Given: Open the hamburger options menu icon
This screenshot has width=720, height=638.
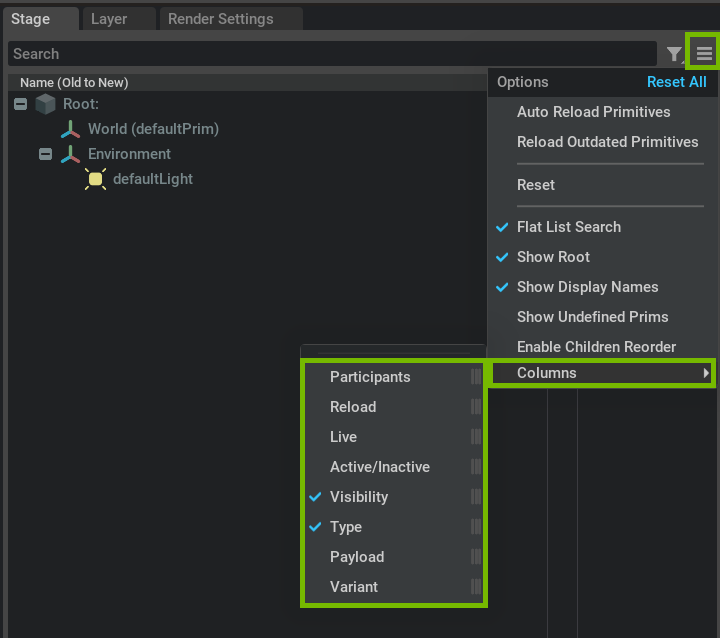Looking at the screenshot, I should (x=704, y=54).
